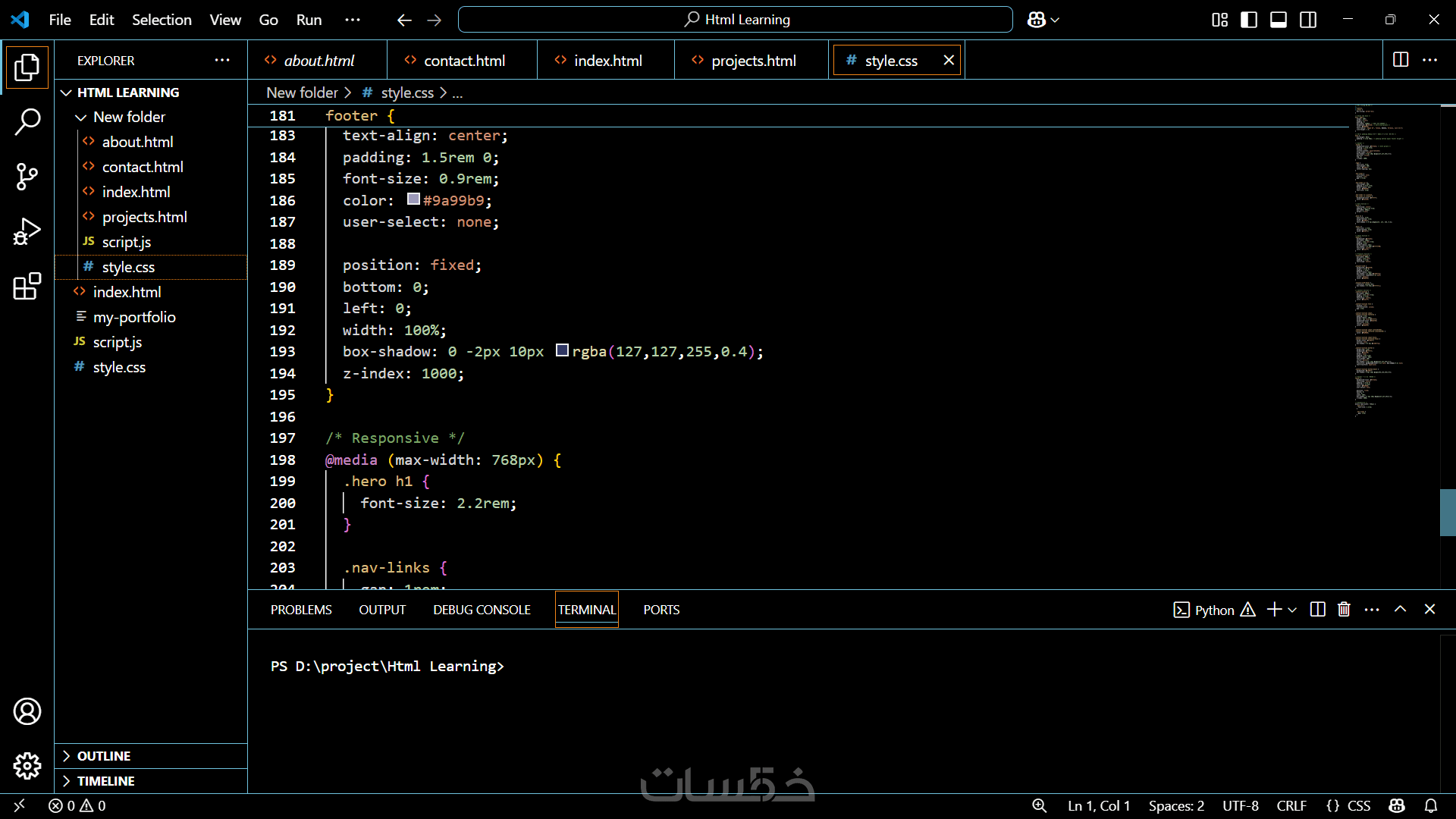1456x819 pixels.
Task: Click the CRLF line ending indicator
Action: (x=1291, y=805)
